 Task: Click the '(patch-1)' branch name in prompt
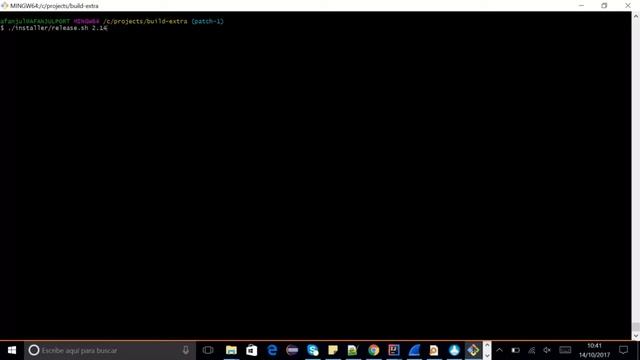208,21
